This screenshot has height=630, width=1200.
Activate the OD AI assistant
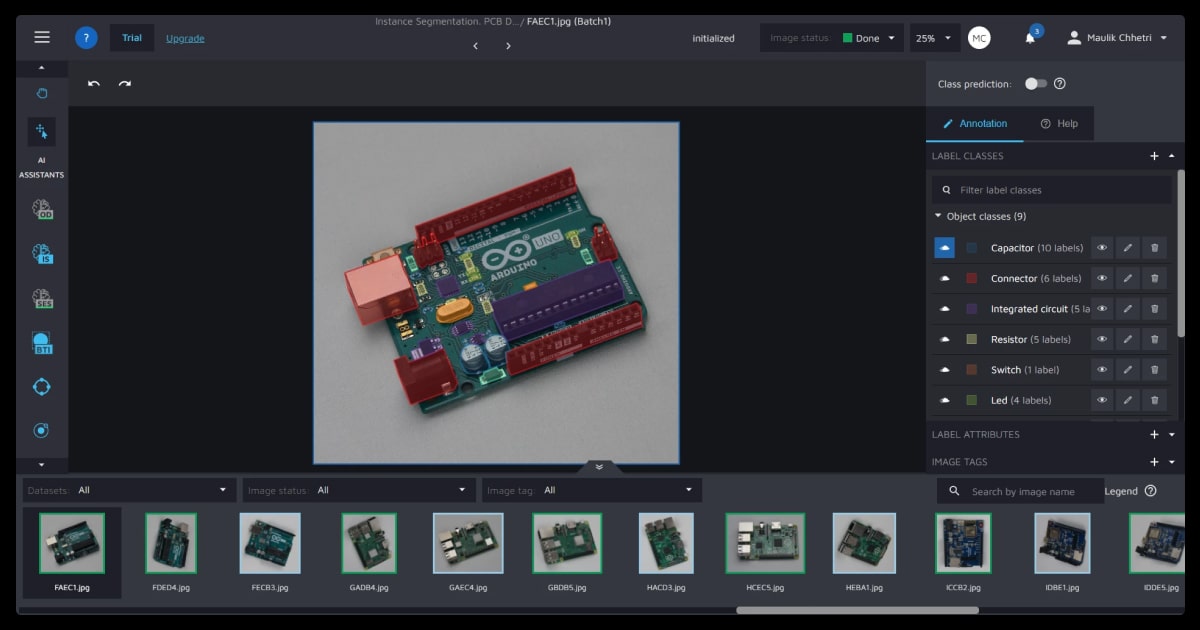pyautogui.click(x=42, y=209)
